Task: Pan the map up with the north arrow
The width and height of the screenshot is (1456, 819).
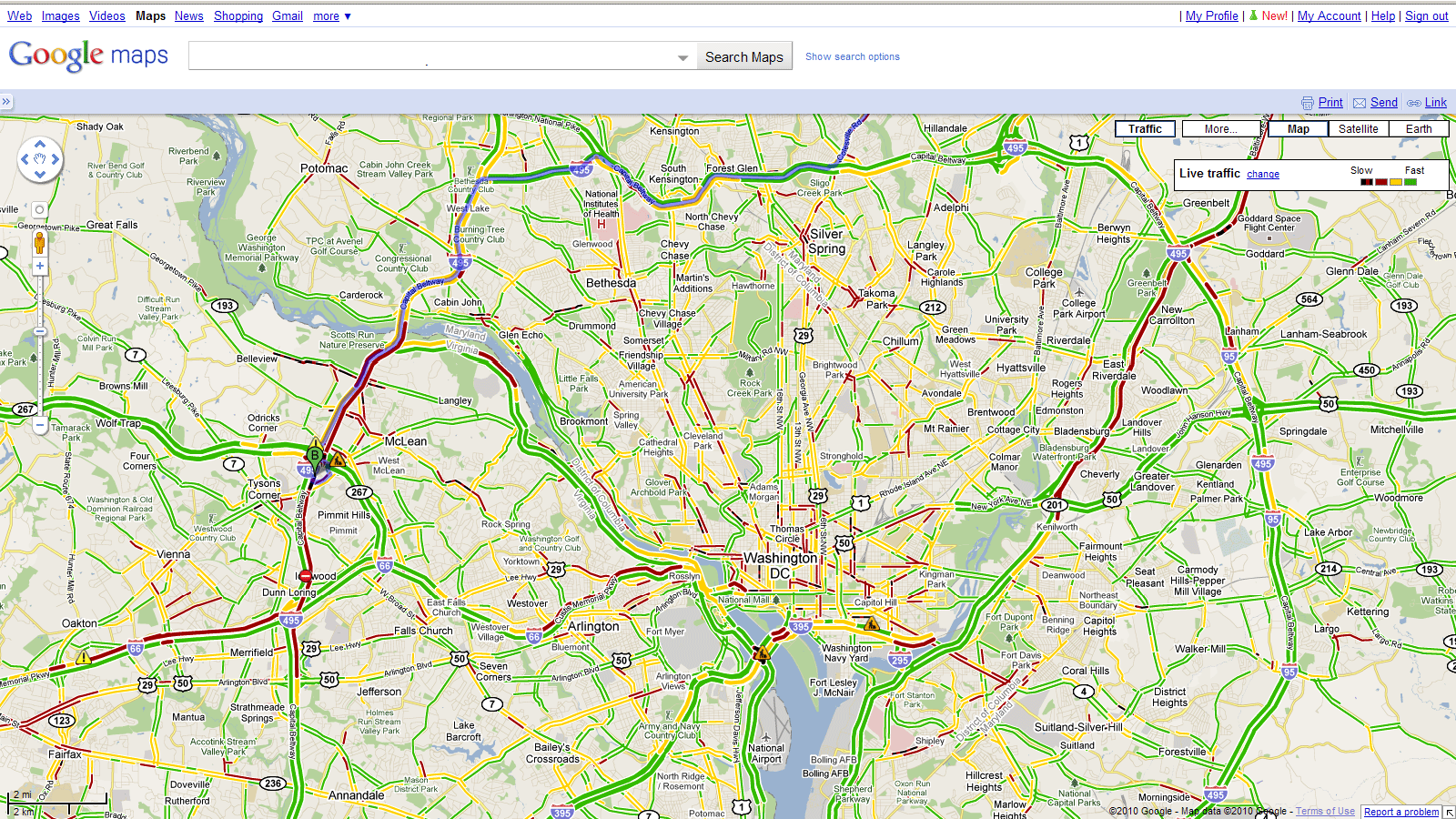Action: 40,144
